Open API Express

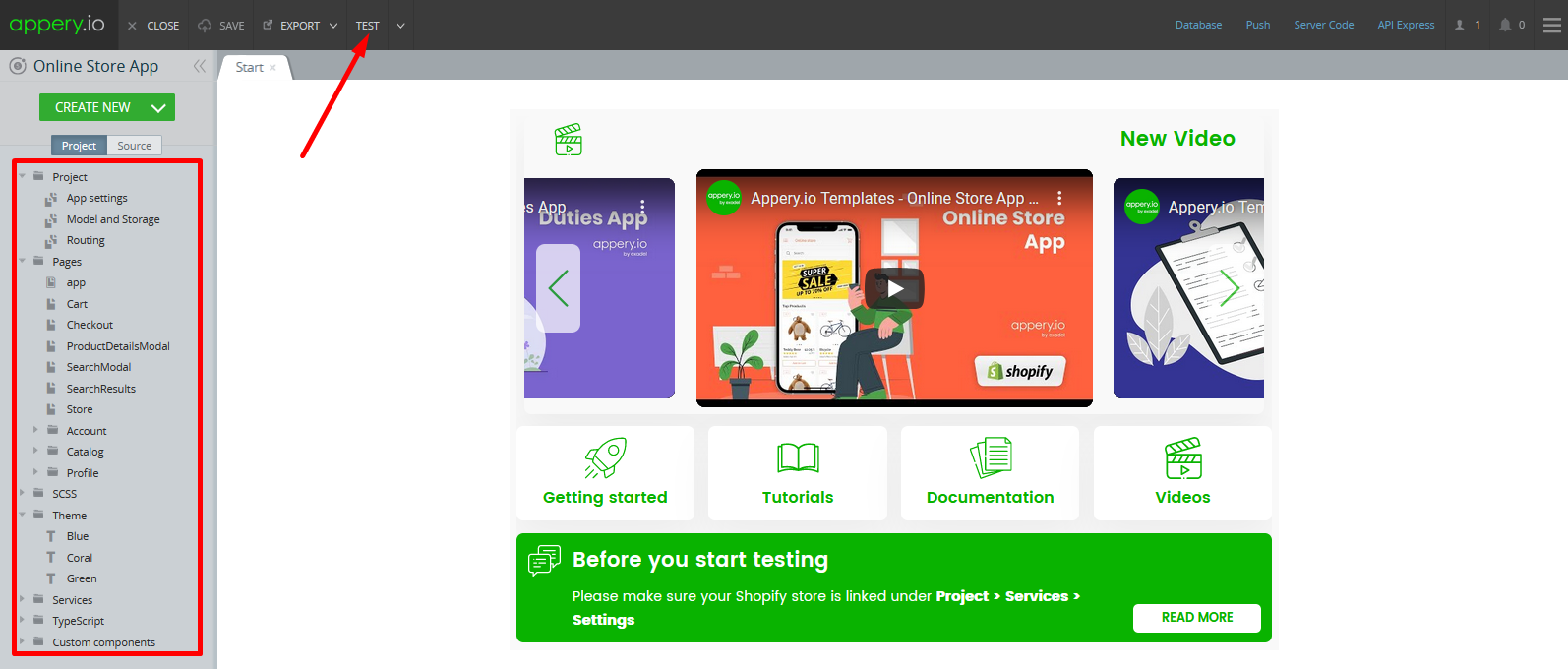[x=1406, y=26]
